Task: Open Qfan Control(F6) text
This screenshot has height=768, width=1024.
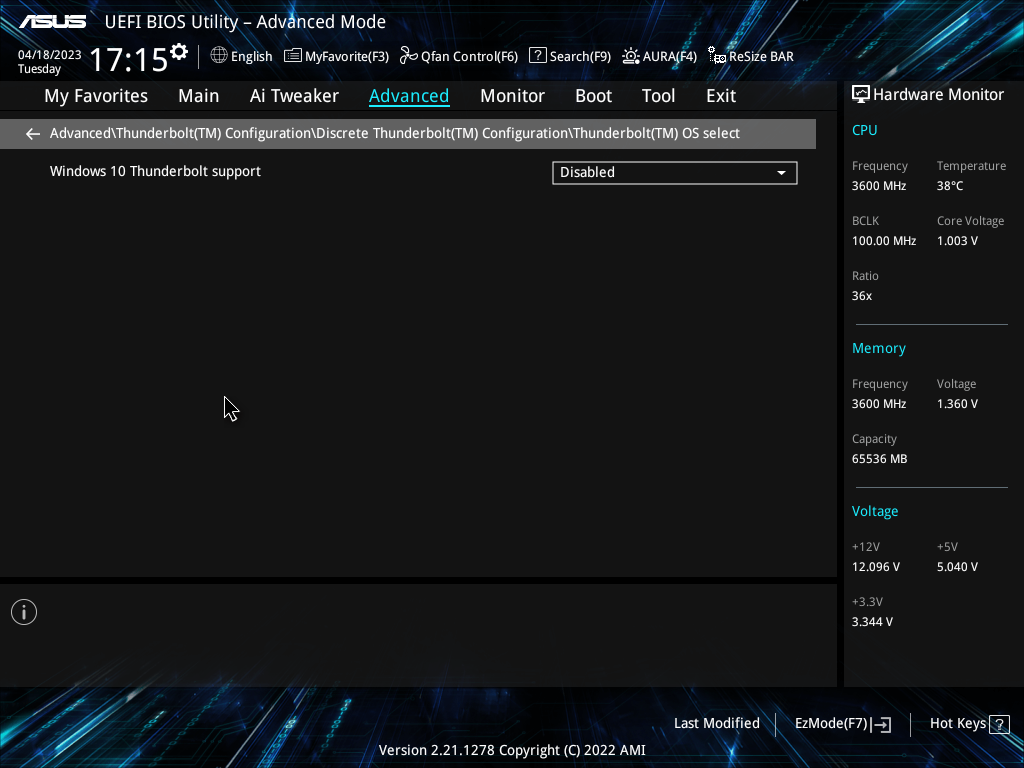Action: (x=469, y=57)
